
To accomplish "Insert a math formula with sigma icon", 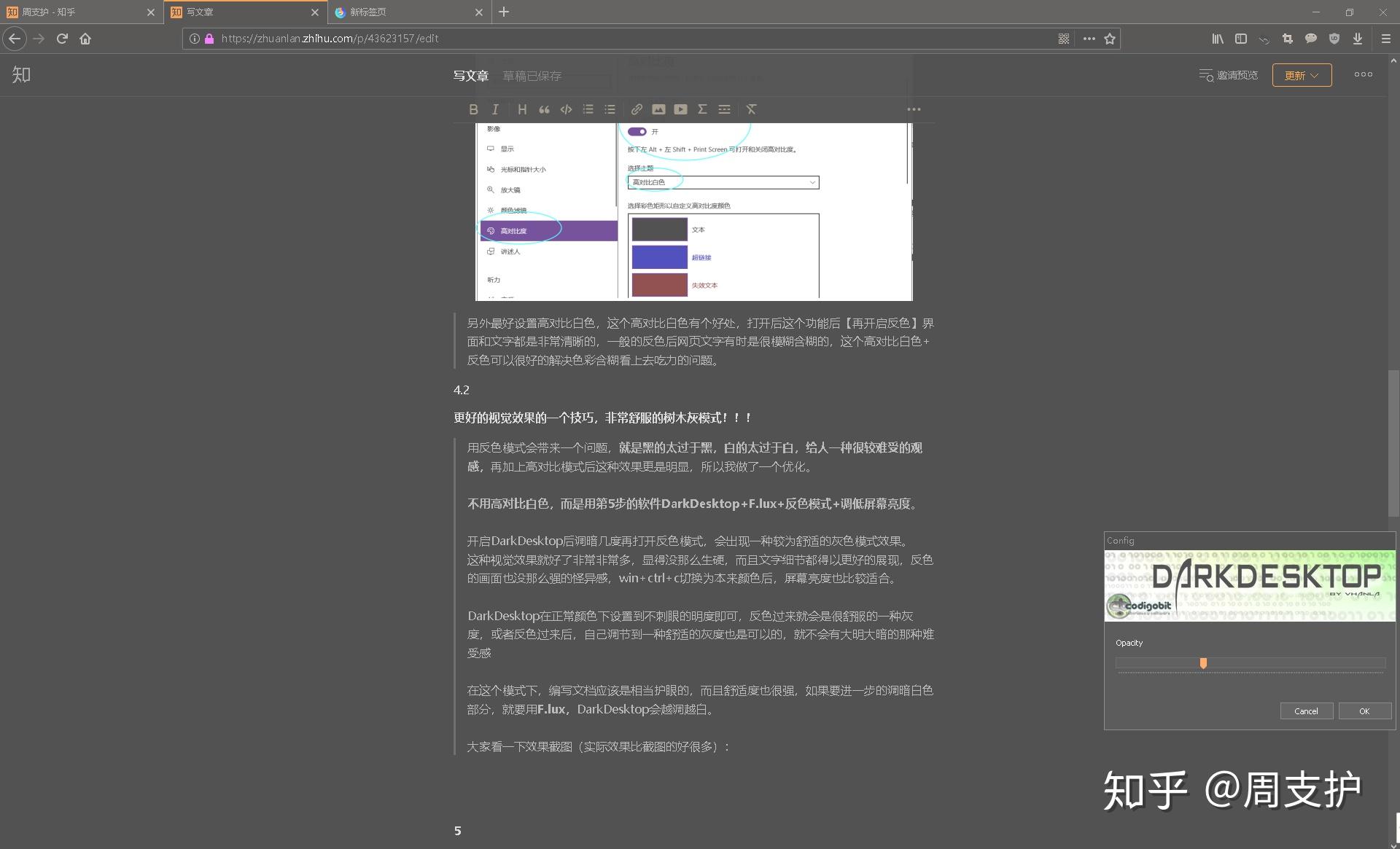I will 702,109.
